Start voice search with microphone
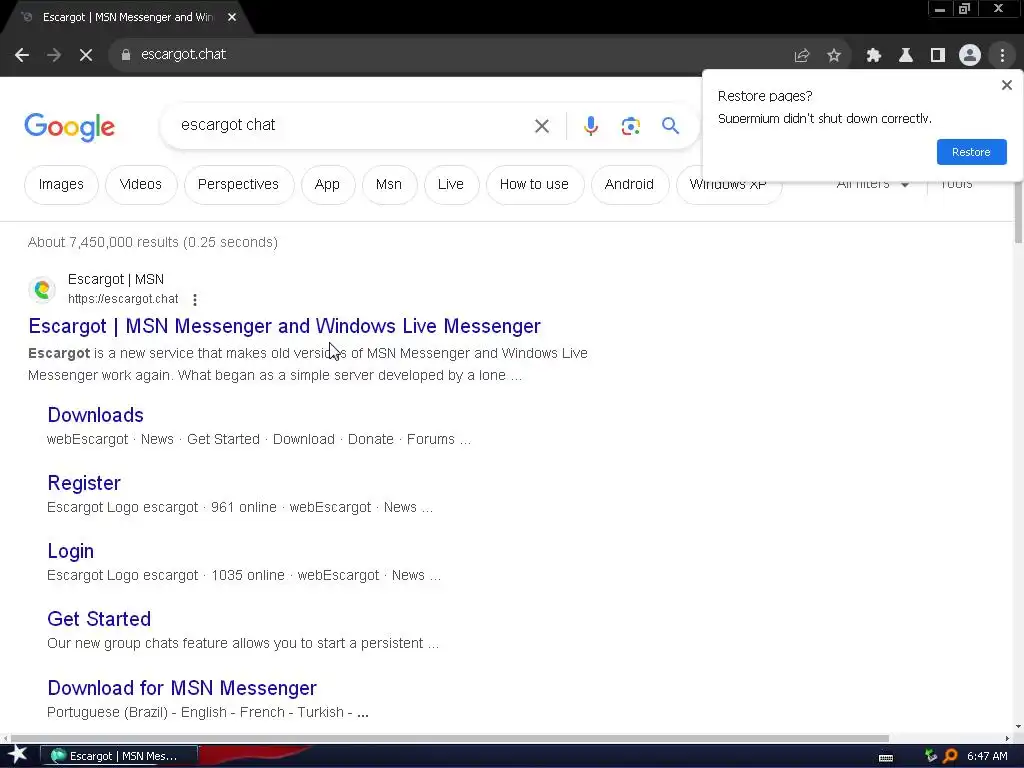This screenshot has width=1024, height=768. click(x=590, y=126)
